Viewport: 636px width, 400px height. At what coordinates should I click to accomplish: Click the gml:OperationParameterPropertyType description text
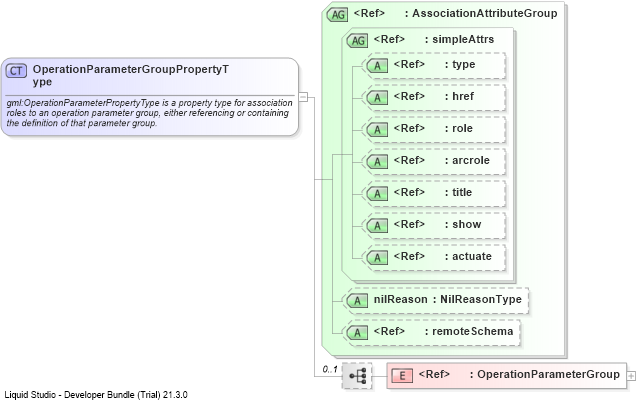click(149, 113)
